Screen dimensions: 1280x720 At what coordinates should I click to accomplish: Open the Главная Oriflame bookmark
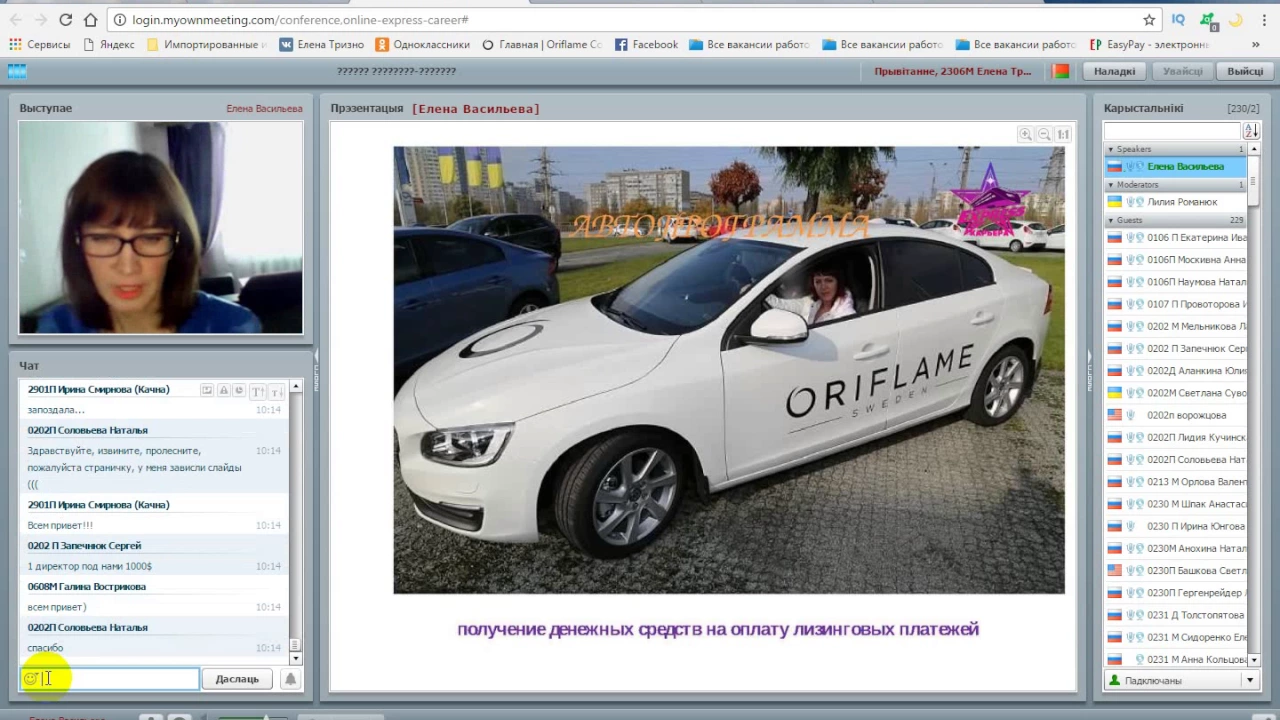(542, 45)
